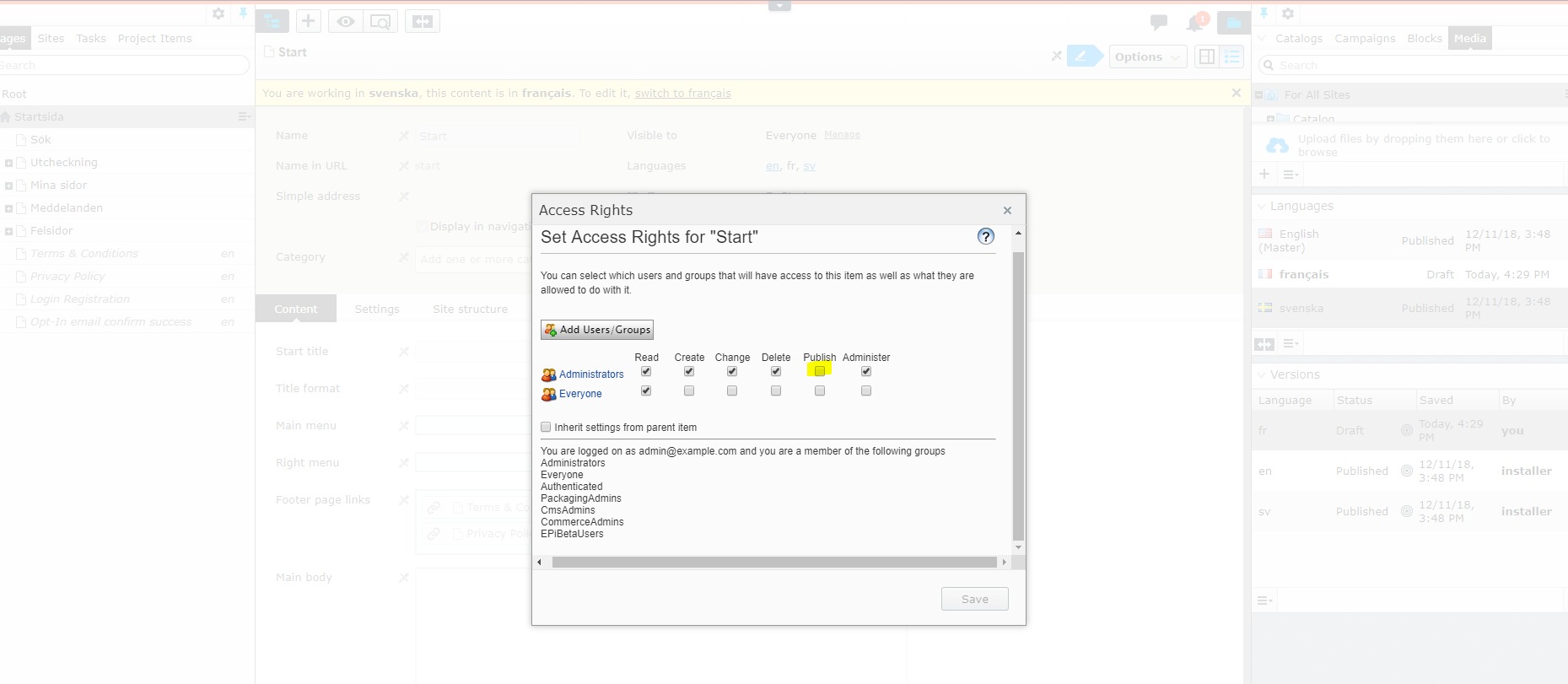
Task: Expand the Utcheckning tree node
Action: click(8, 163)
